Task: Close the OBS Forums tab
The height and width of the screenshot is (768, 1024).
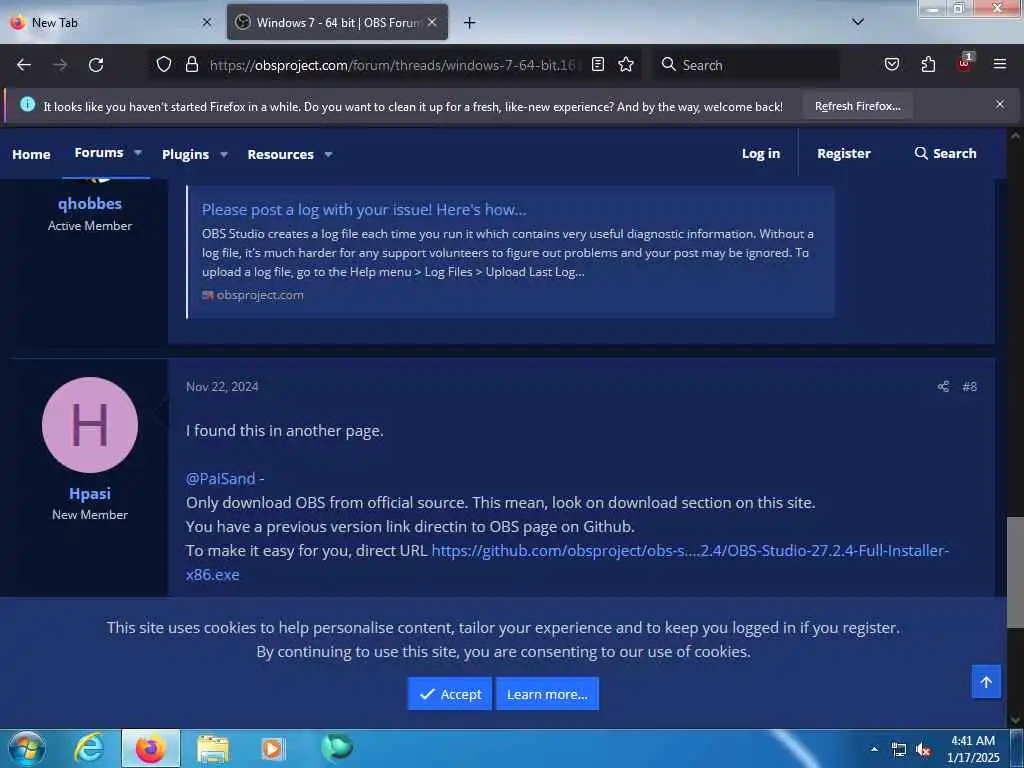Action: coord(432,22)
